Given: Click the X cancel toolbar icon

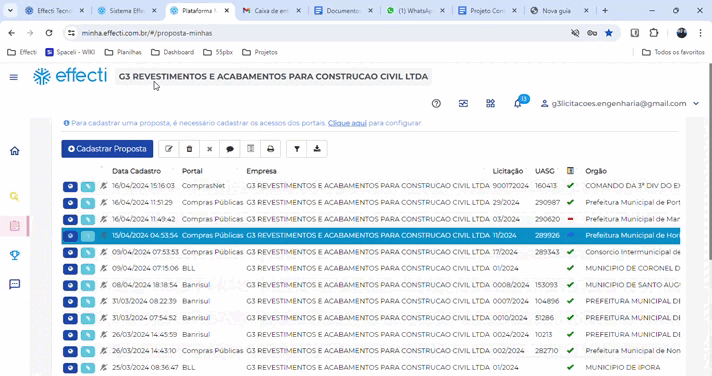Looking at the screenshot, I should pos(209,149).
